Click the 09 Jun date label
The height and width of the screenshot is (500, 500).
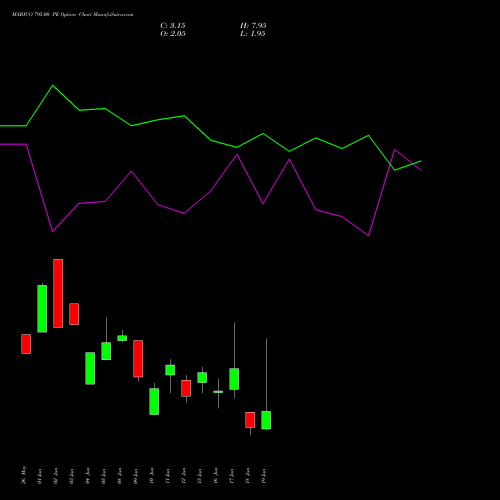(x=136, y=476)
